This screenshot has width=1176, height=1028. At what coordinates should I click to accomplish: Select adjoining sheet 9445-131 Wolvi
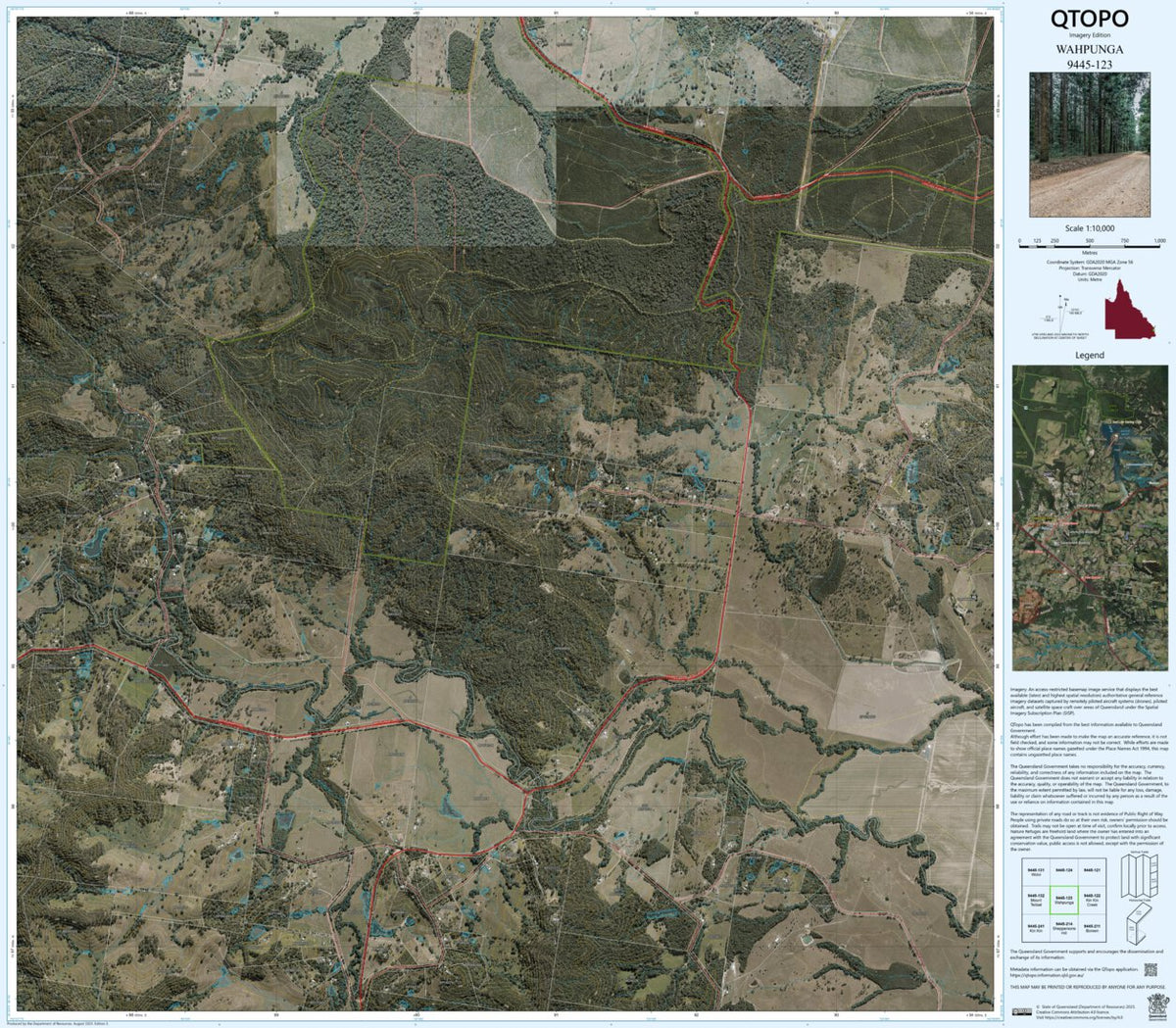(1036, 872)
